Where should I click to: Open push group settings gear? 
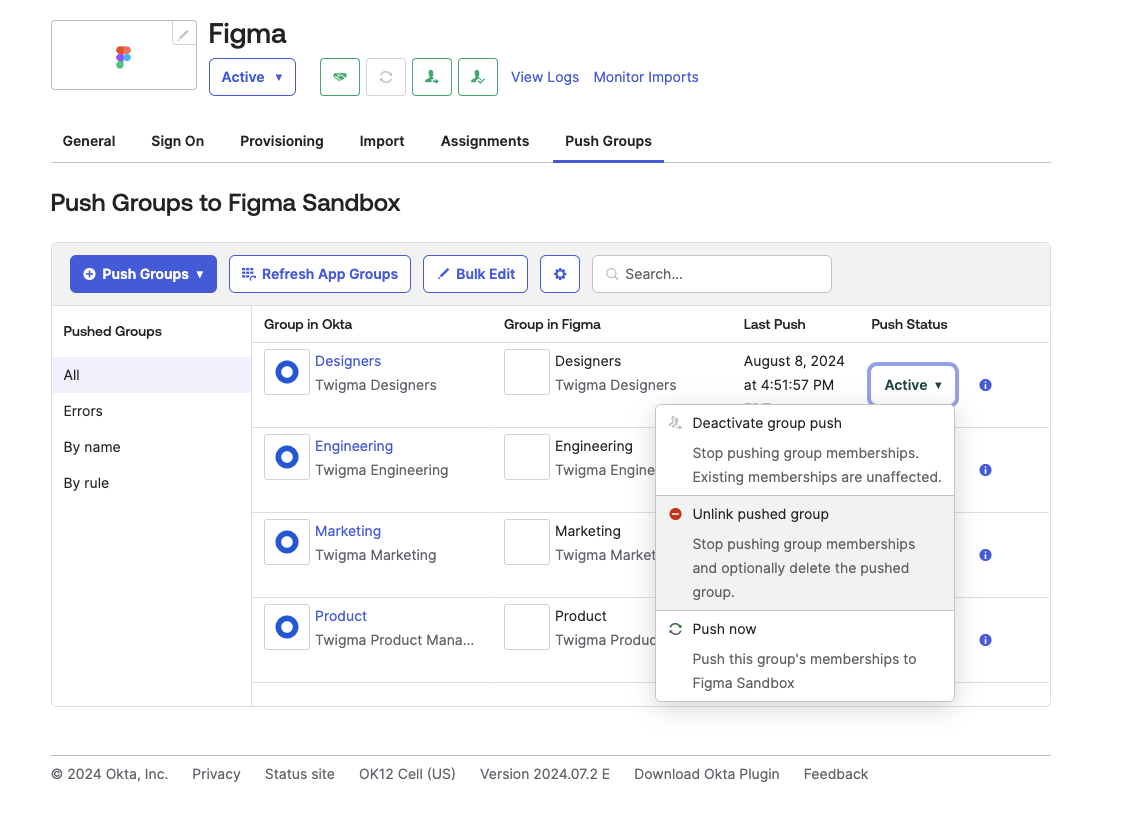click(x=560, y=274)
